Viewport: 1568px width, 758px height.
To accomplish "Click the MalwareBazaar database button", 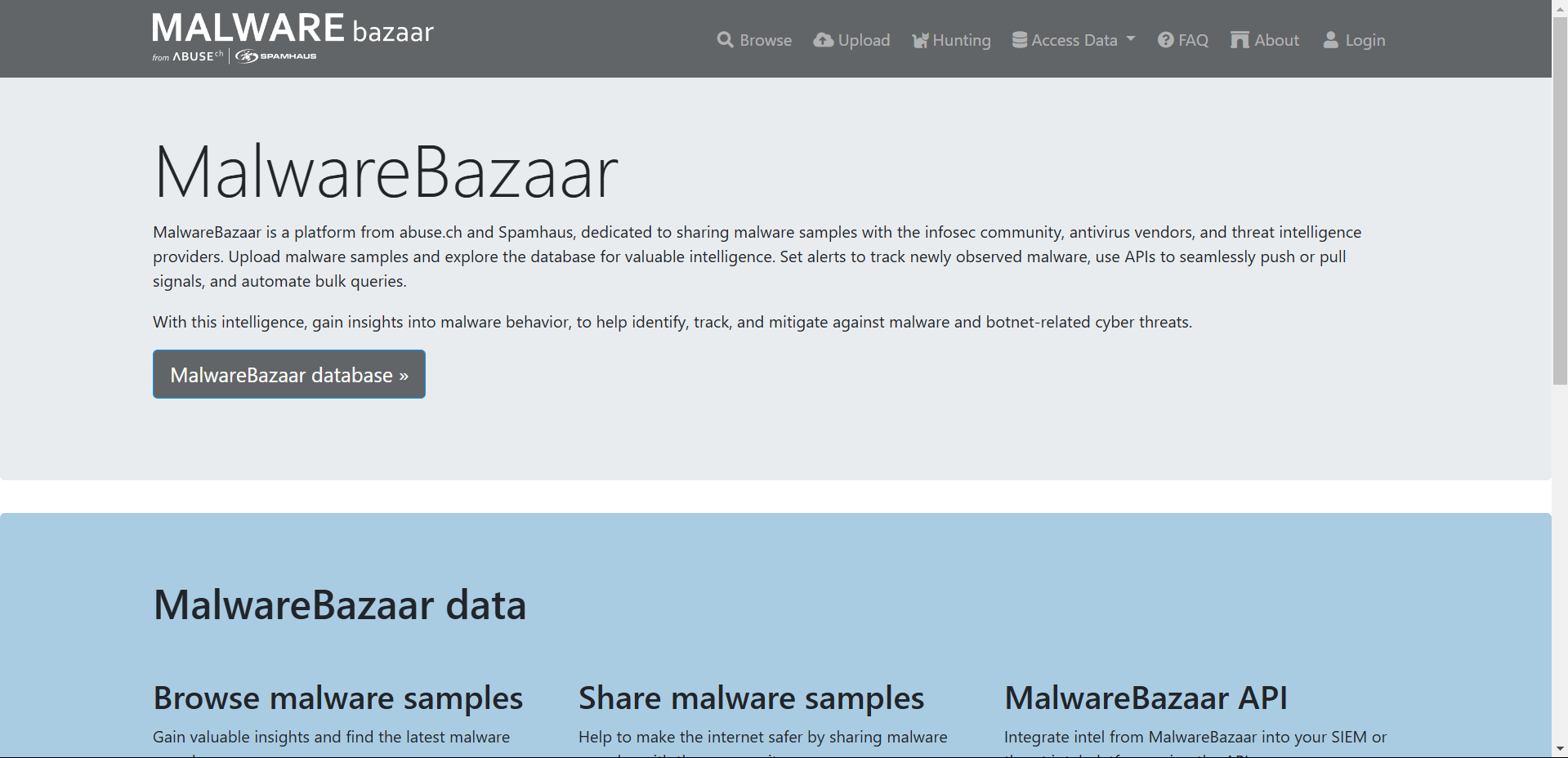I will 289,374.
